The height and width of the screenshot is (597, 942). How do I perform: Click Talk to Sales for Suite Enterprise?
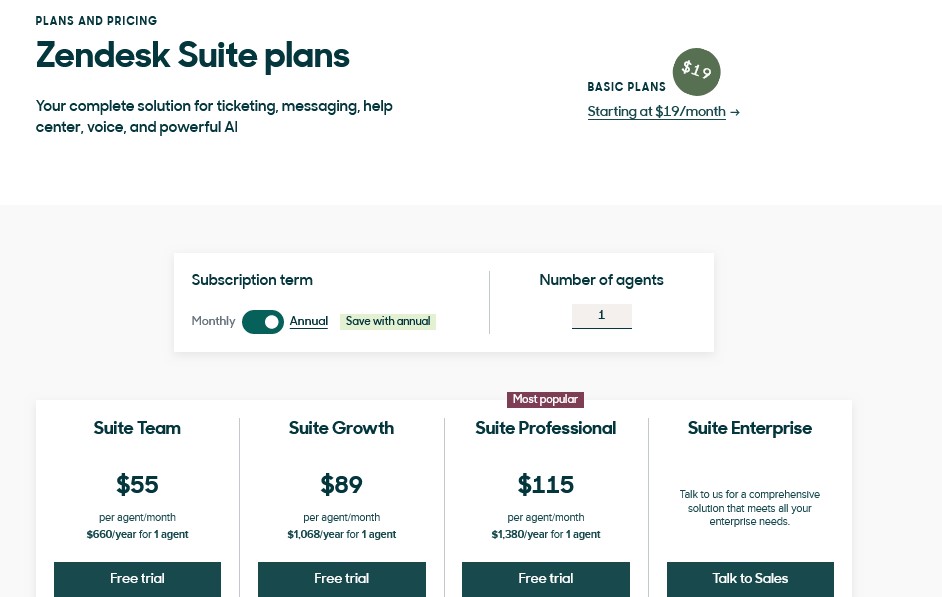pos(750,579)
